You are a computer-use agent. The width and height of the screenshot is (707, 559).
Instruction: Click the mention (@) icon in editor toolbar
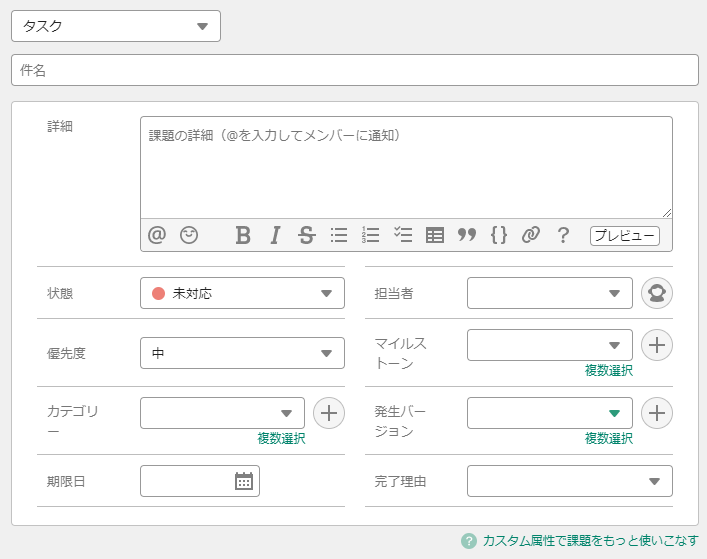tap(156, 235)
